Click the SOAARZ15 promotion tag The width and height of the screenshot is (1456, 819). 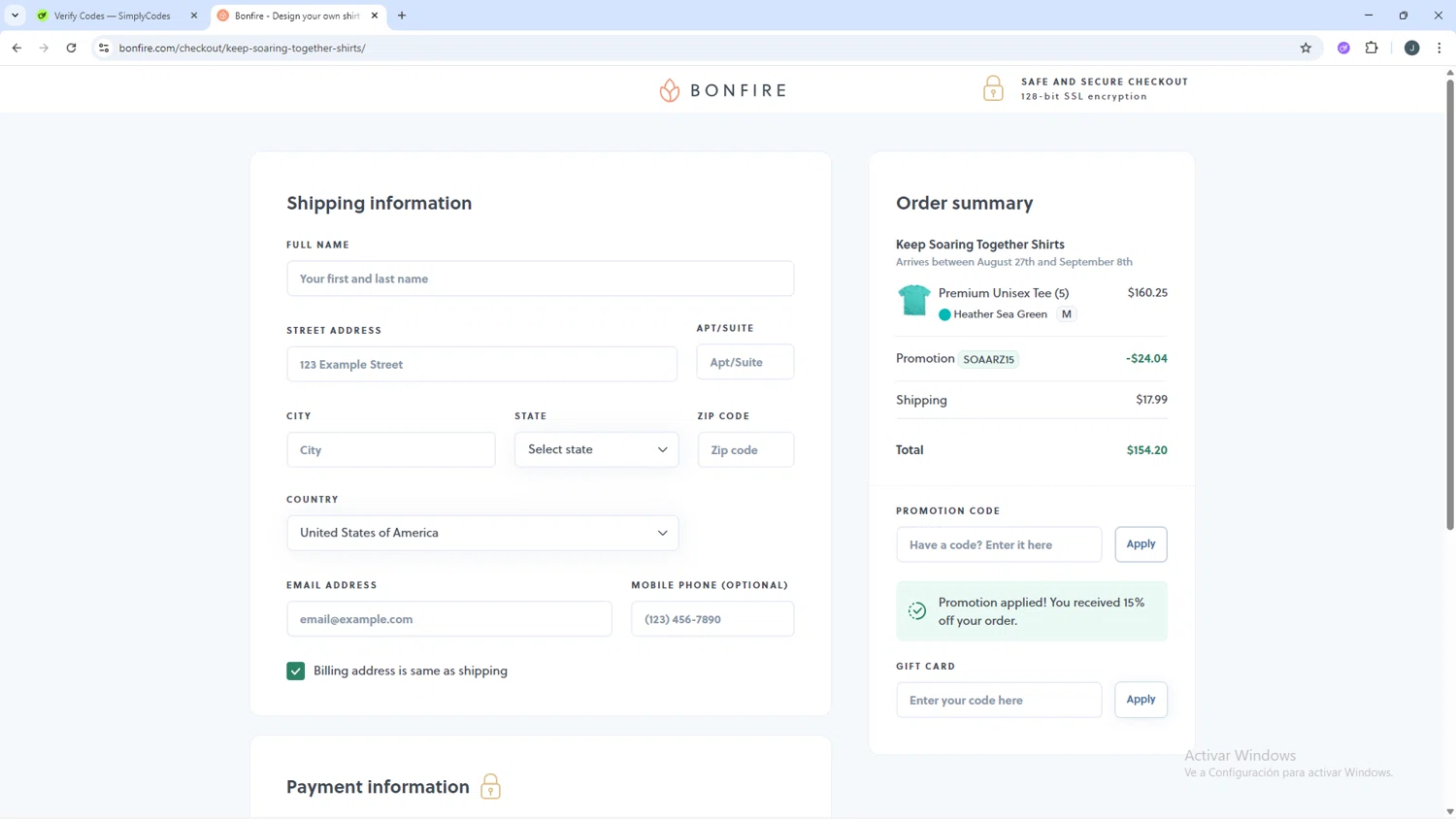click(x=988, y=359)
